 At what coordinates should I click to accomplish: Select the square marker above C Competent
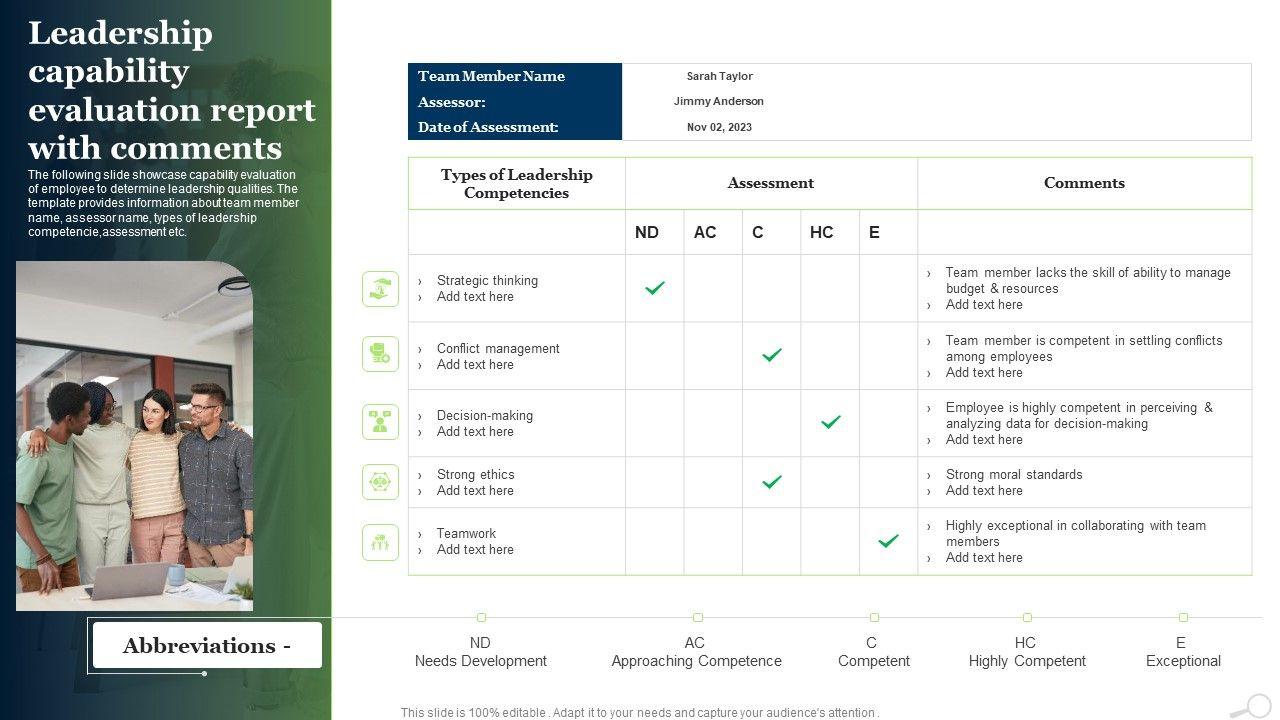pos(874,618)
